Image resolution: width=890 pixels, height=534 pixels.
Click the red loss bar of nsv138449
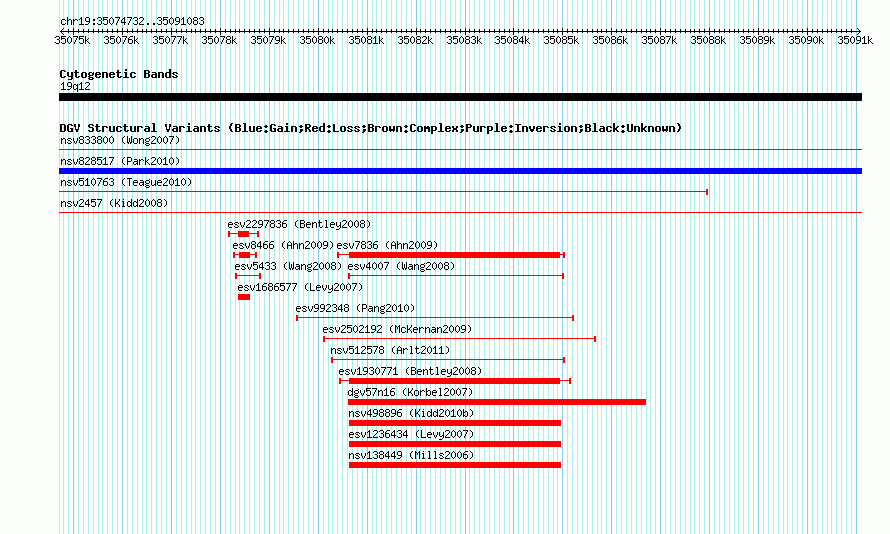(x=455, y=465)
